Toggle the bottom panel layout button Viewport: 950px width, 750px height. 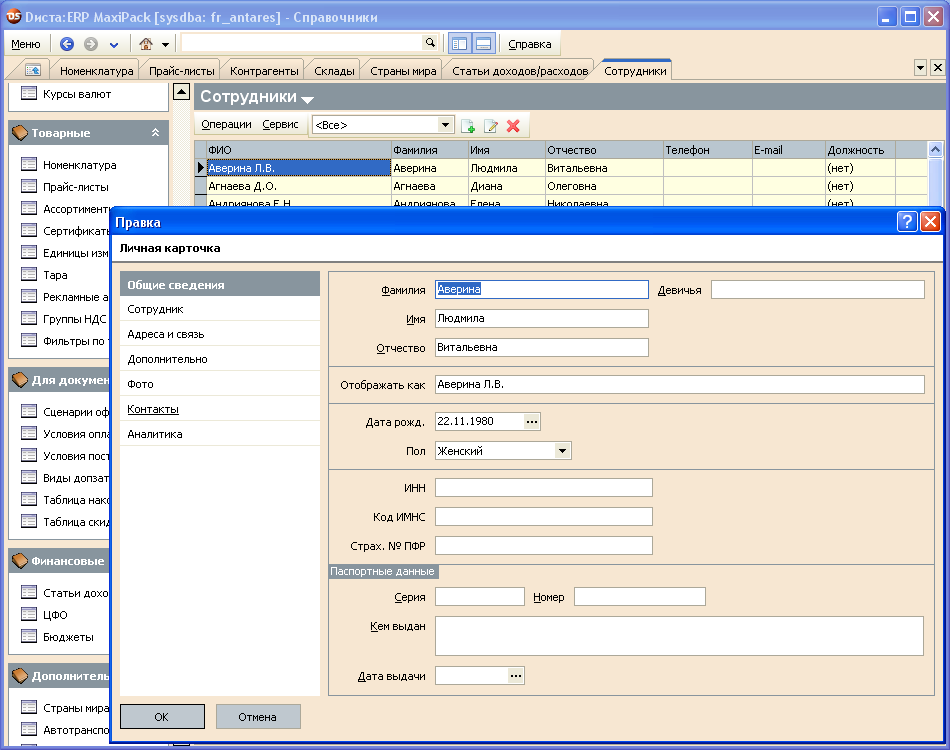(483, 44)
